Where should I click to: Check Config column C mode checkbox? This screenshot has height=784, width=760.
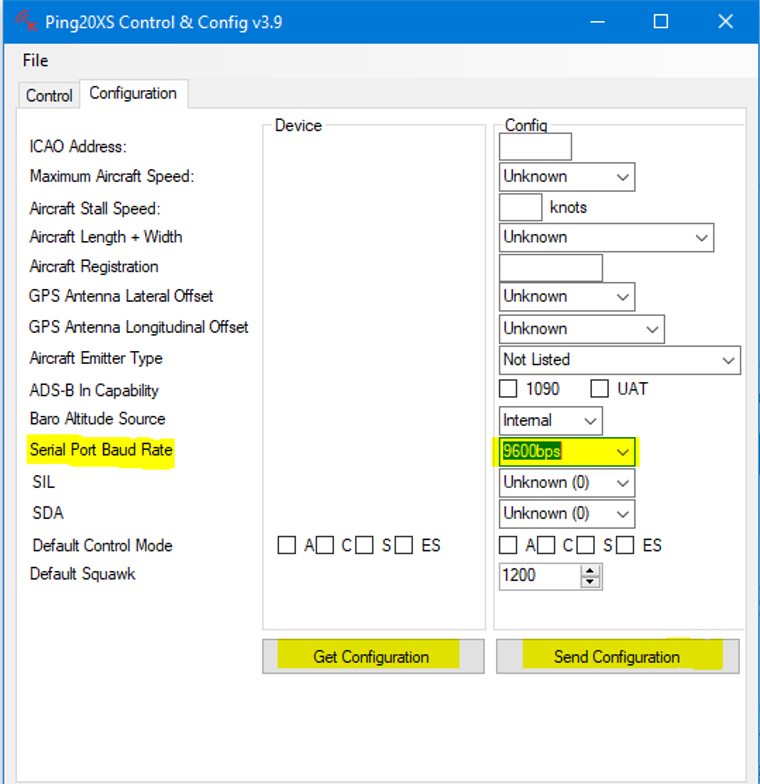click(546, 545)
